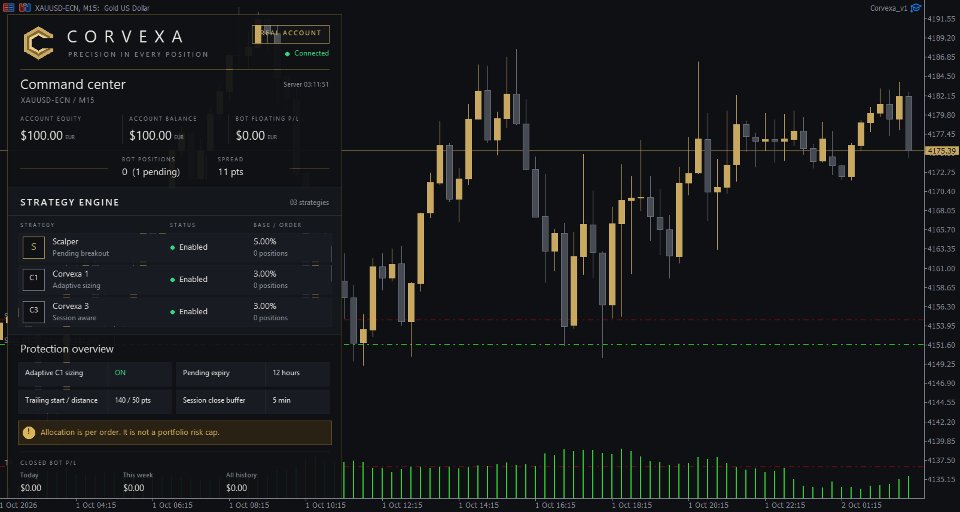Screen dimensions: 960x512
Task: Click the '2 Oct 01:15' time axis label
Action: click(861, 505)
